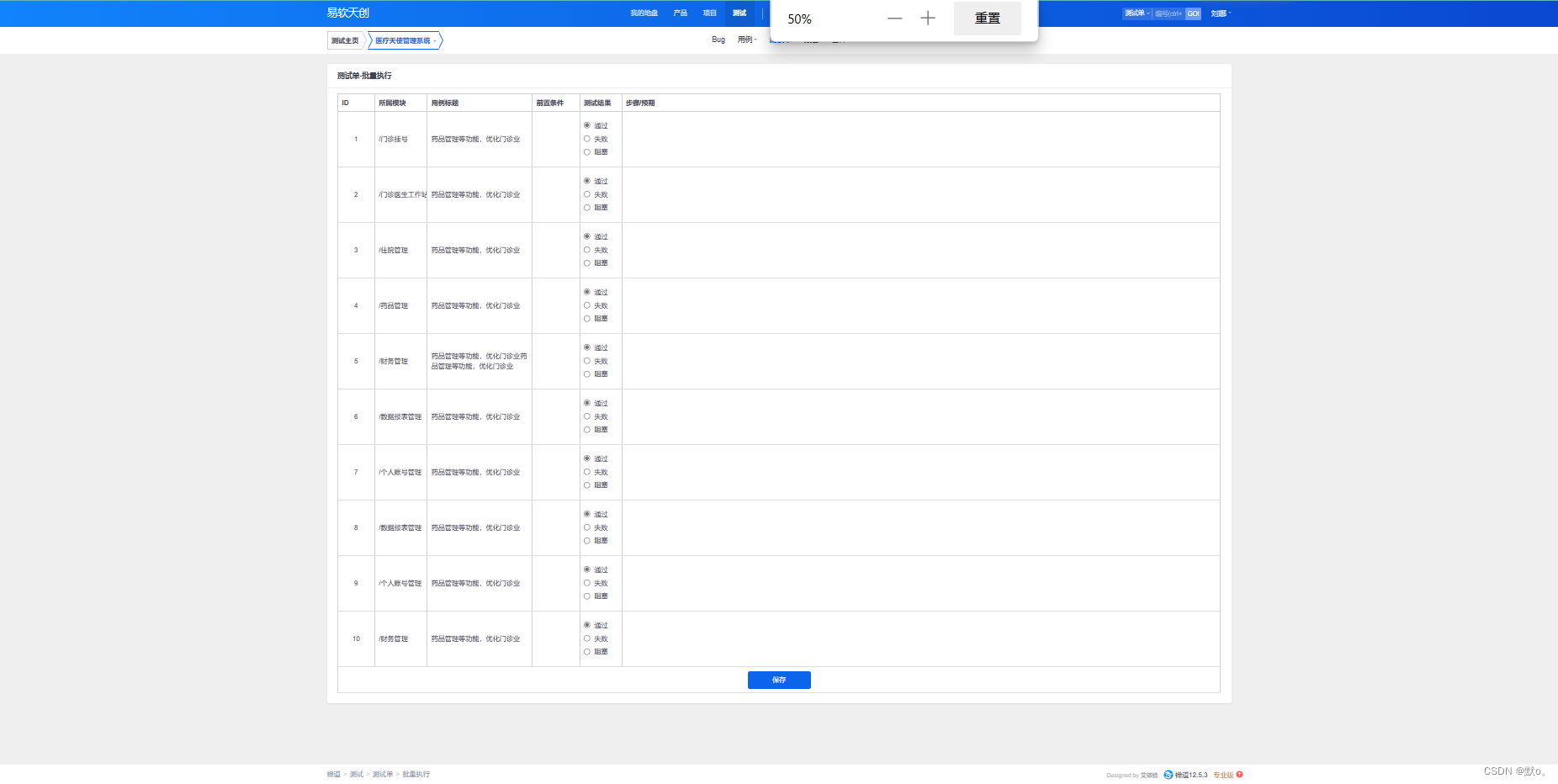Click the 重置 zoom reset button
The width and height of the screenshot is (1558, 784).
point(988,19)
